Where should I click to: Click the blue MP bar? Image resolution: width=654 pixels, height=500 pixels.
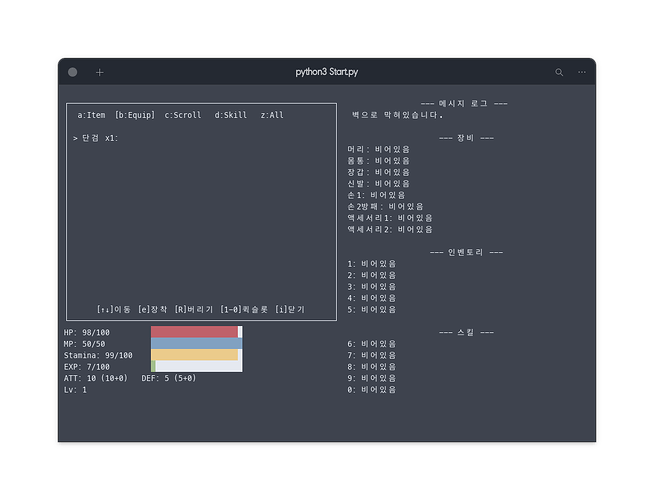(x=196, y=343)
